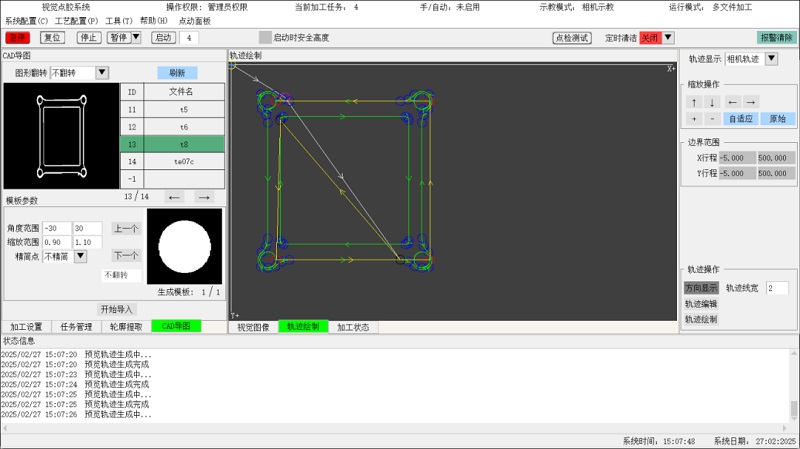Switch to 视觉图像 tab
800x449 pixels.
coord(253,327)
